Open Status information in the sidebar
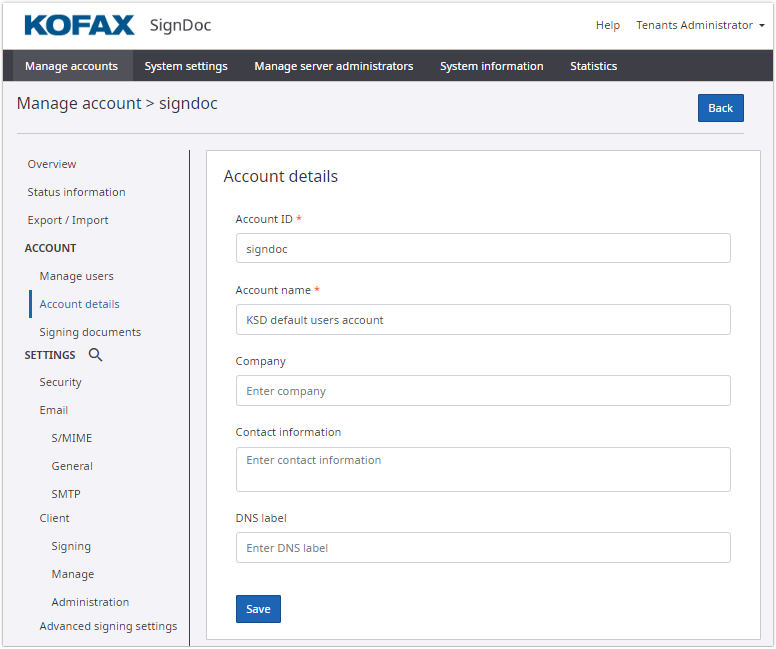The height and width of the screenshot is (649, 776). (76, 192)
